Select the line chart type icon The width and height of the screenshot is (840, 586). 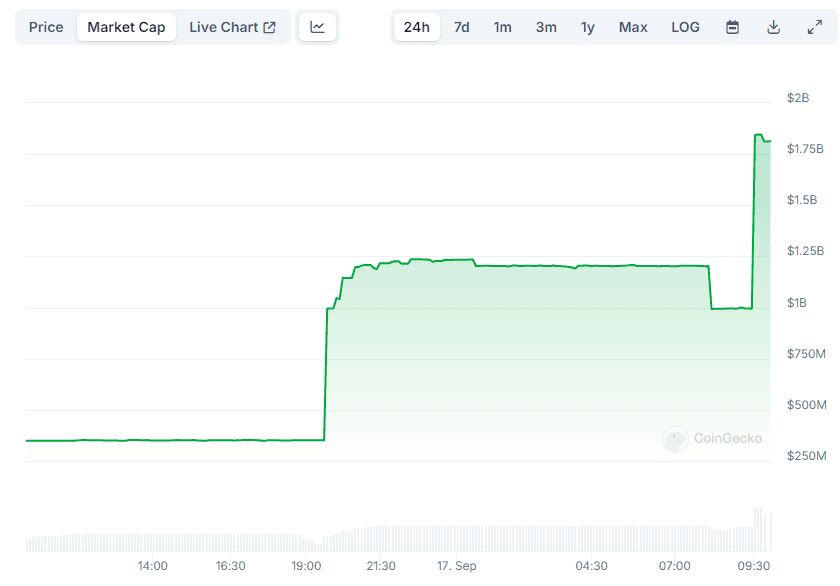pyautogui.click(x=317, y=27)
